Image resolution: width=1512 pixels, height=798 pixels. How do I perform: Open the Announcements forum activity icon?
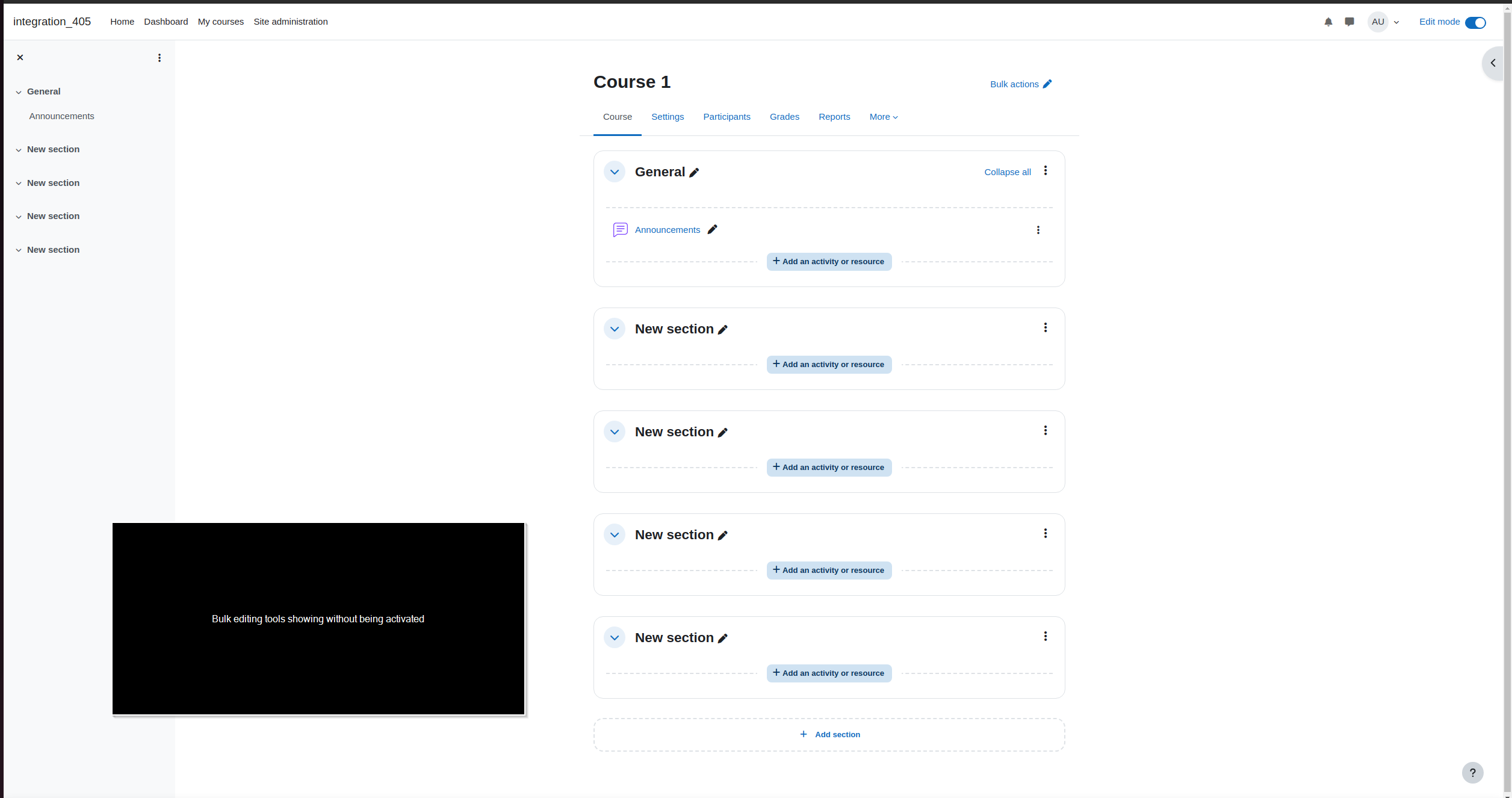[620, 230]
